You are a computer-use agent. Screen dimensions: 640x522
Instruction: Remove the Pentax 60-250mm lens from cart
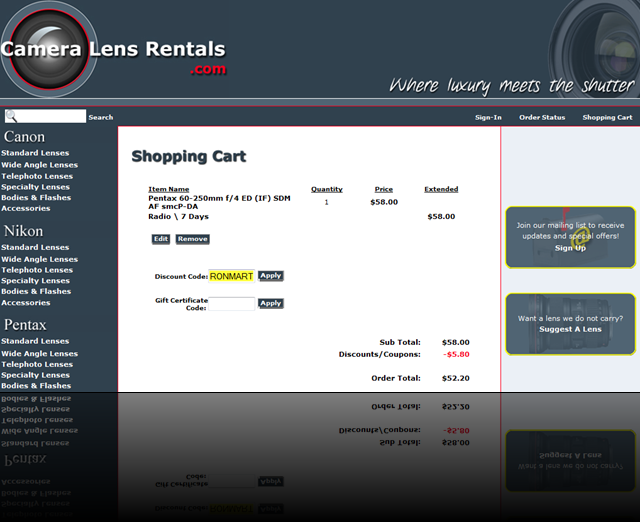193,239
